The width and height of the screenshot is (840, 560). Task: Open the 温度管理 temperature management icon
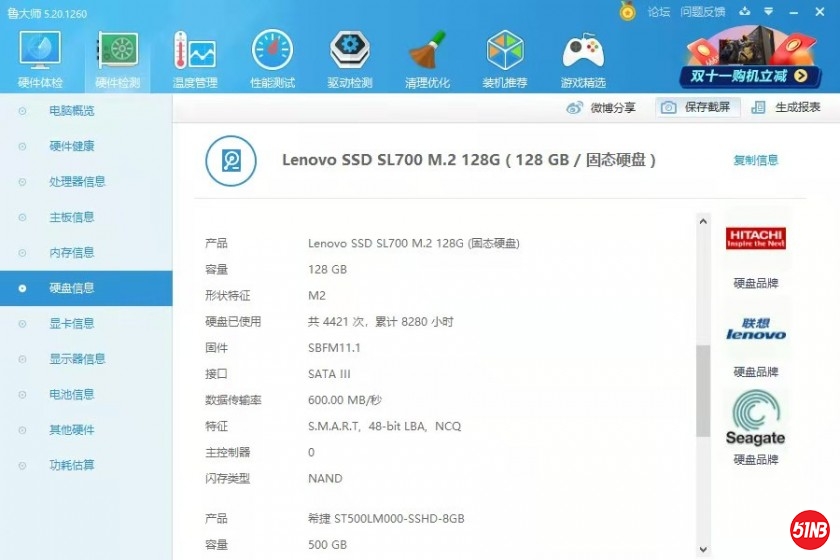(x=195, y=59)
